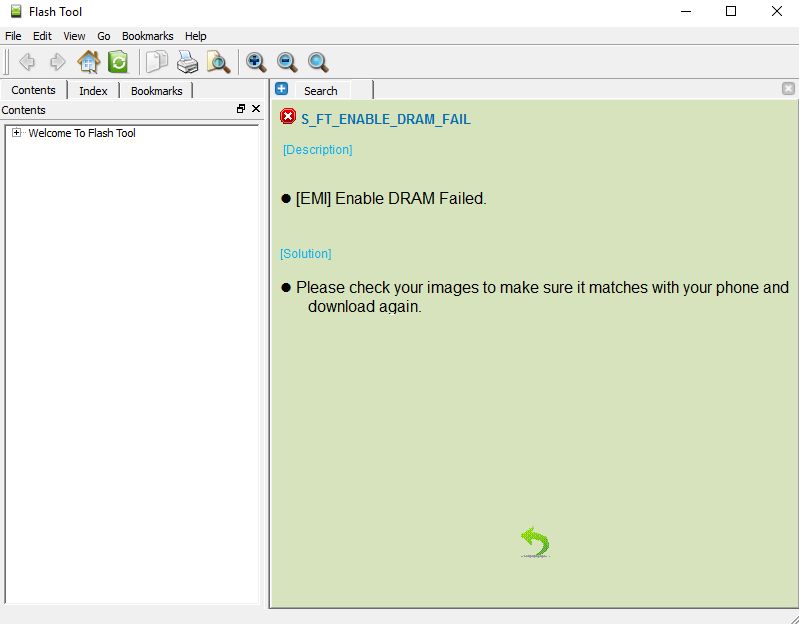Click the green return arrow at page bottom
This screenshot has height=624, width=799.
pyautogui.click(x=535, y=542)
